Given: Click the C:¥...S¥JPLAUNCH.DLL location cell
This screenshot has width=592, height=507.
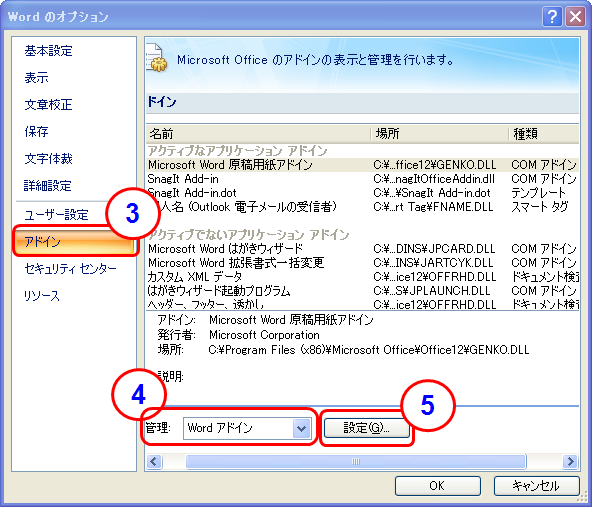Looking at the screenshot, I should (432, 291).
